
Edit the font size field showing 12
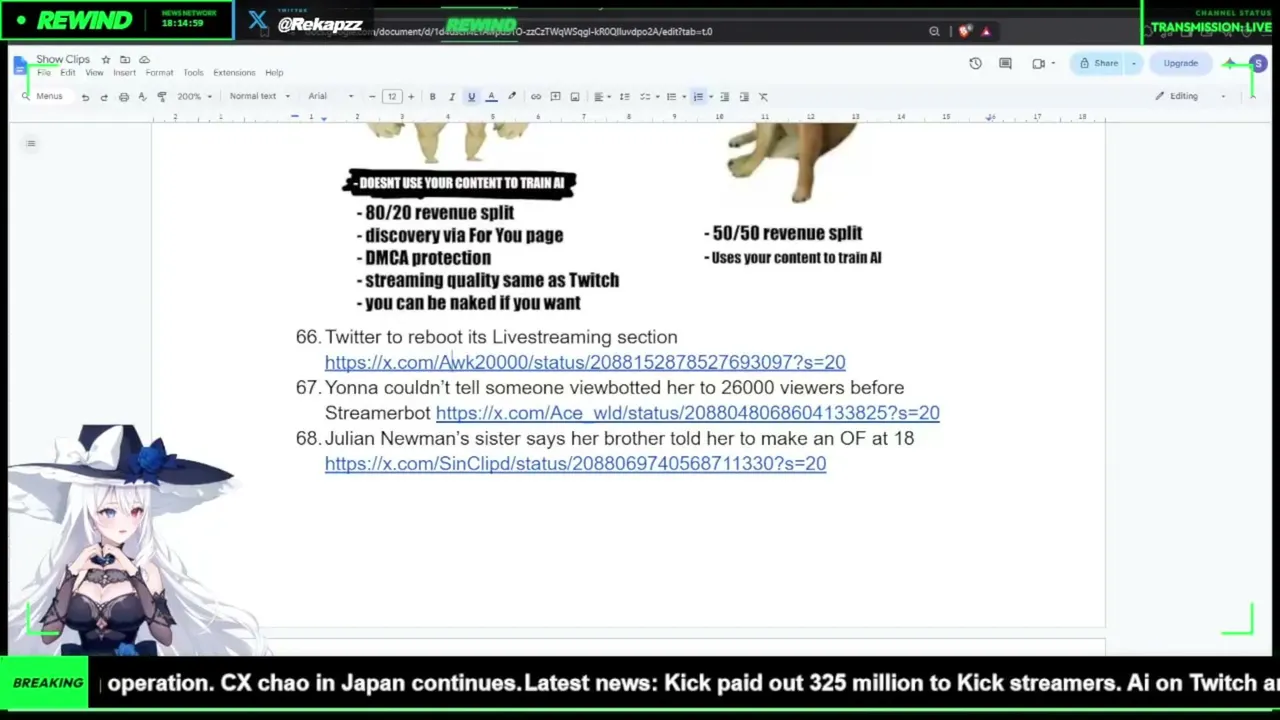[391, 97]
